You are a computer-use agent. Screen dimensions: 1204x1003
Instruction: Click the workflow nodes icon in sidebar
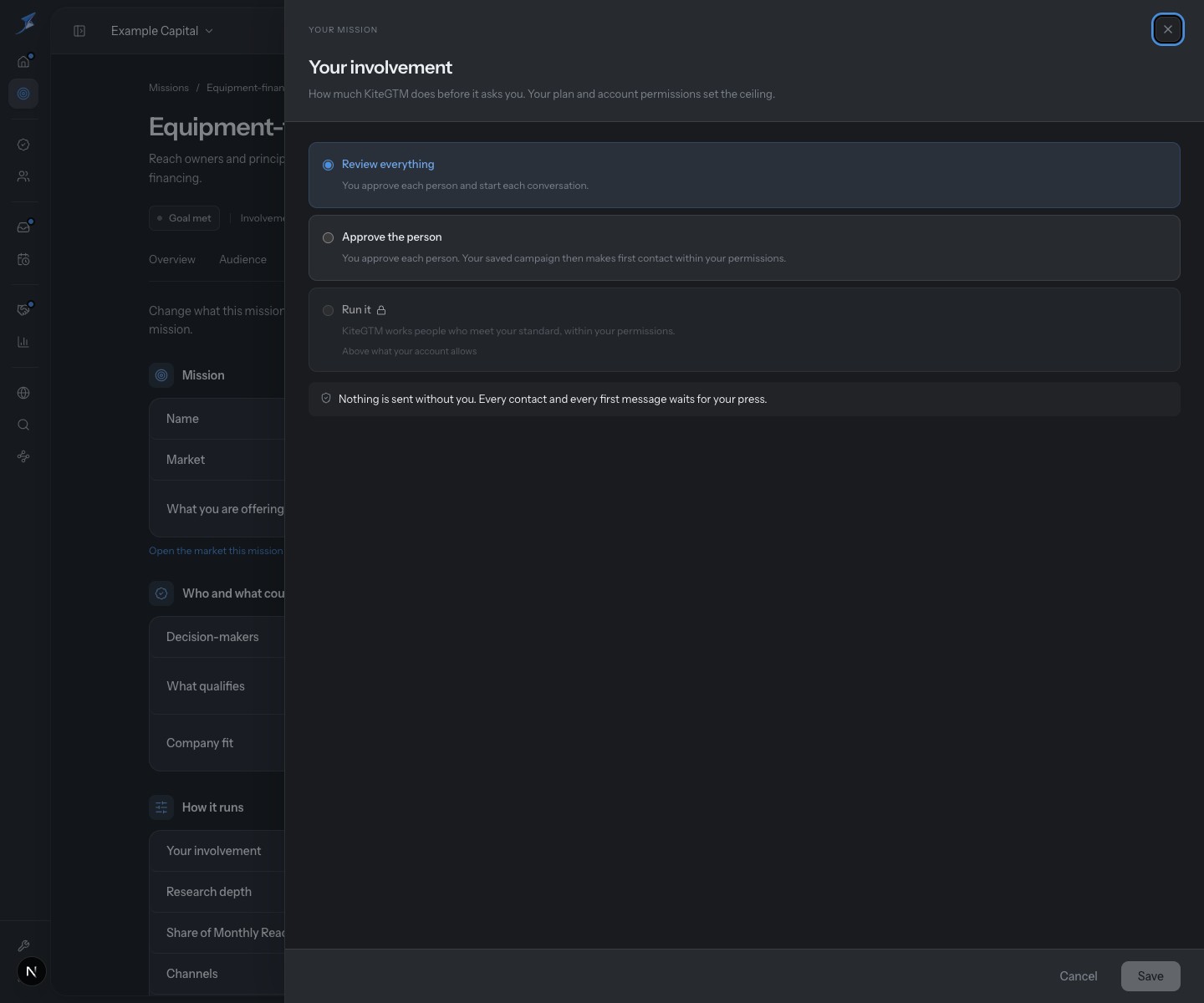23,456
